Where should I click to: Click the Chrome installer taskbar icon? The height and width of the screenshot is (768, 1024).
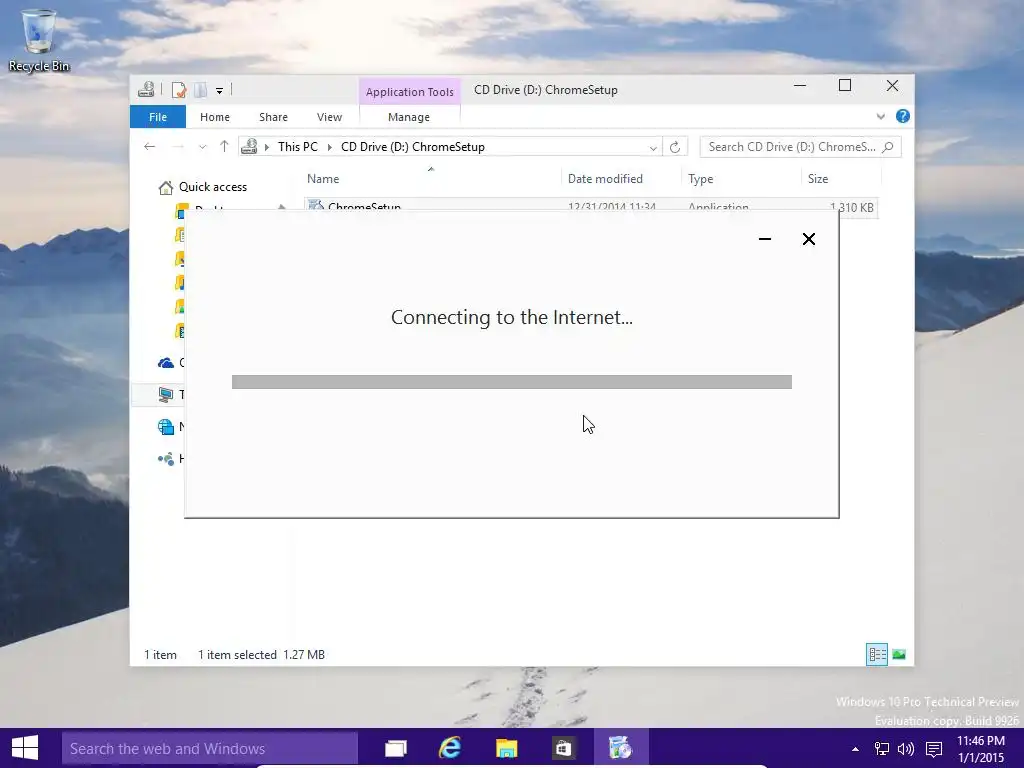(620, 748)
